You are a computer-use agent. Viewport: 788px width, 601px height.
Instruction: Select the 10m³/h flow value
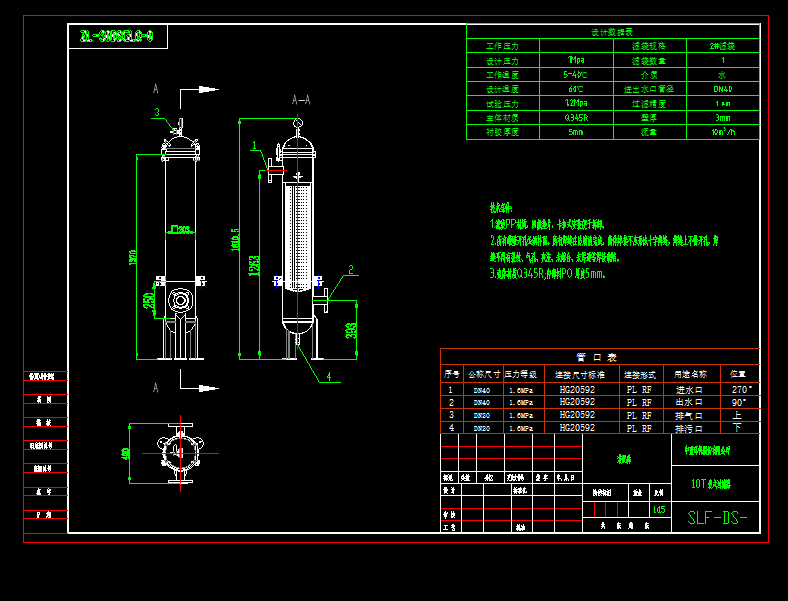coord(722,131)
